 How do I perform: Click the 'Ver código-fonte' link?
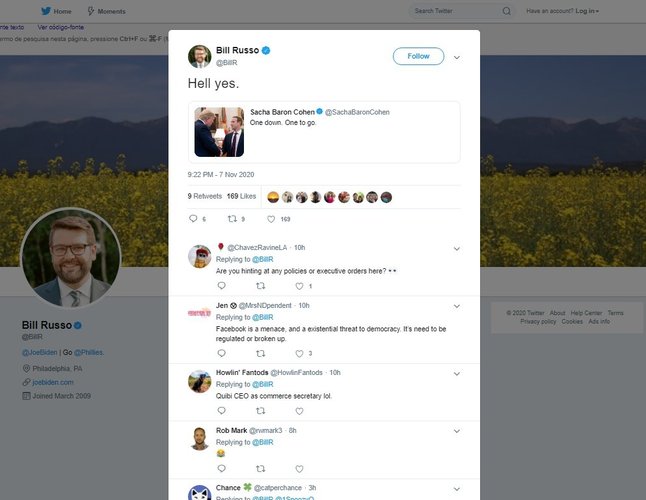pyautogui.click(x=61, y=27)
